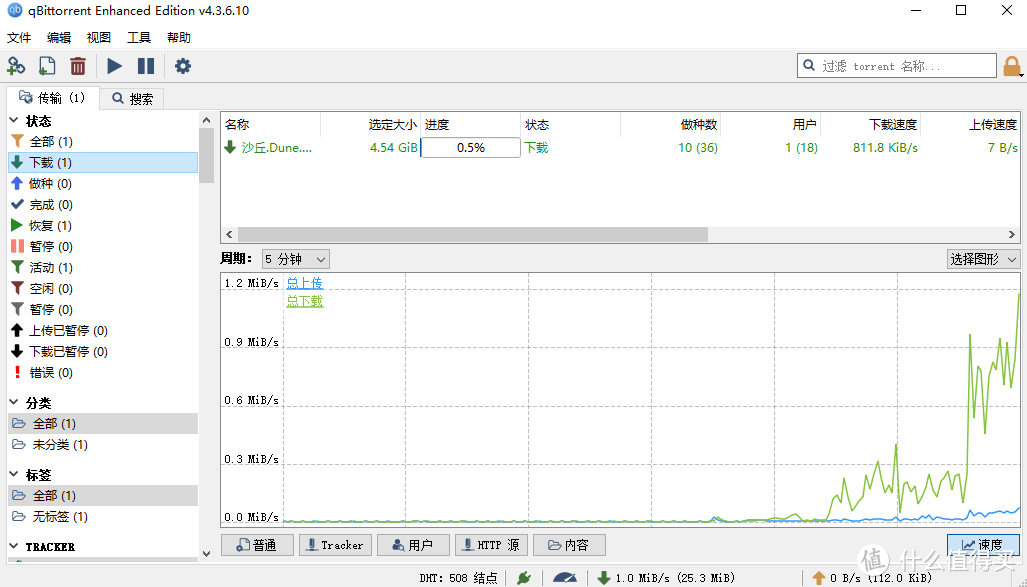Open the 选择图形 graph selector
This screenshot has width=1027, height=587.
(983, 258)
